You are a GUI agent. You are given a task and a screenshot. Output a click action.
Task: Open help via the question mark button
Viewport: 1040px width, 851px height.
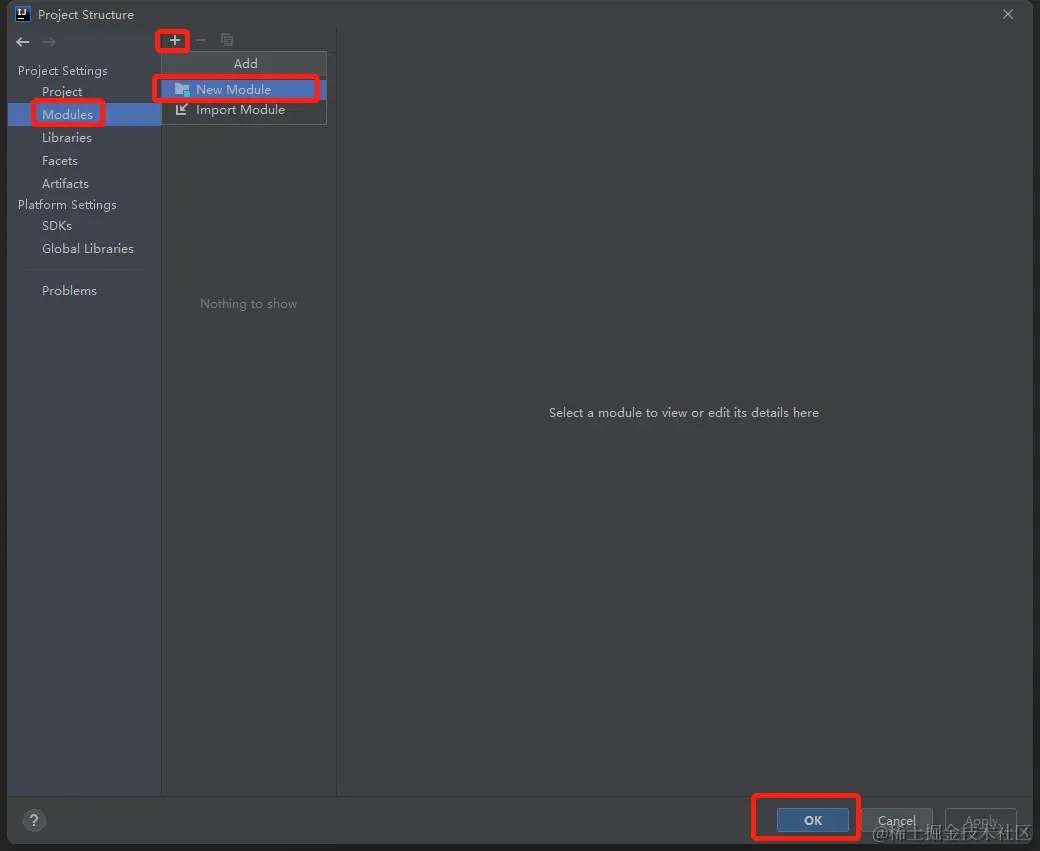tap(34, 820)
